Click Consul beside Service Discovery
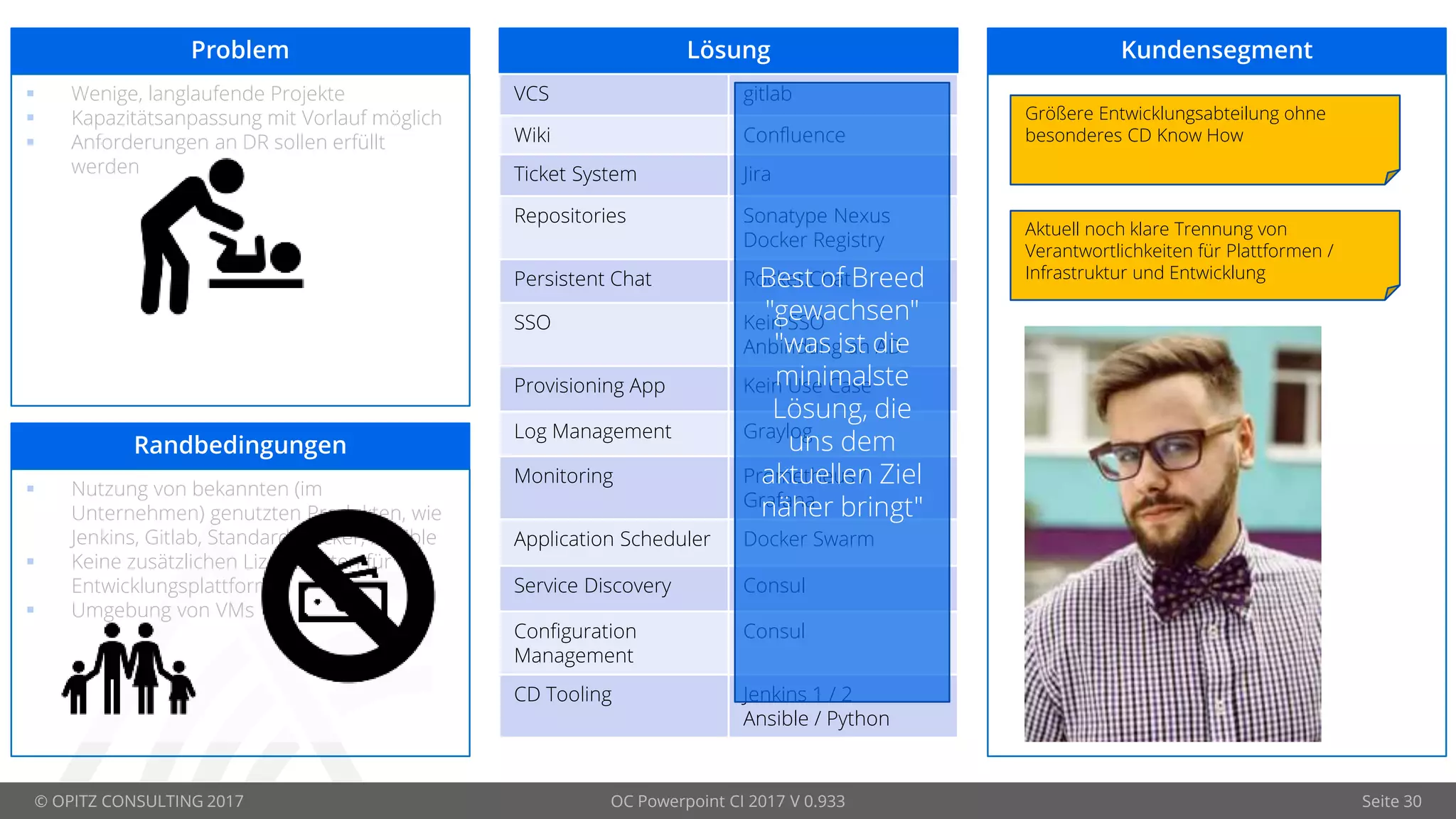Viewport: 1456px width, 819px height. [774, 586]
